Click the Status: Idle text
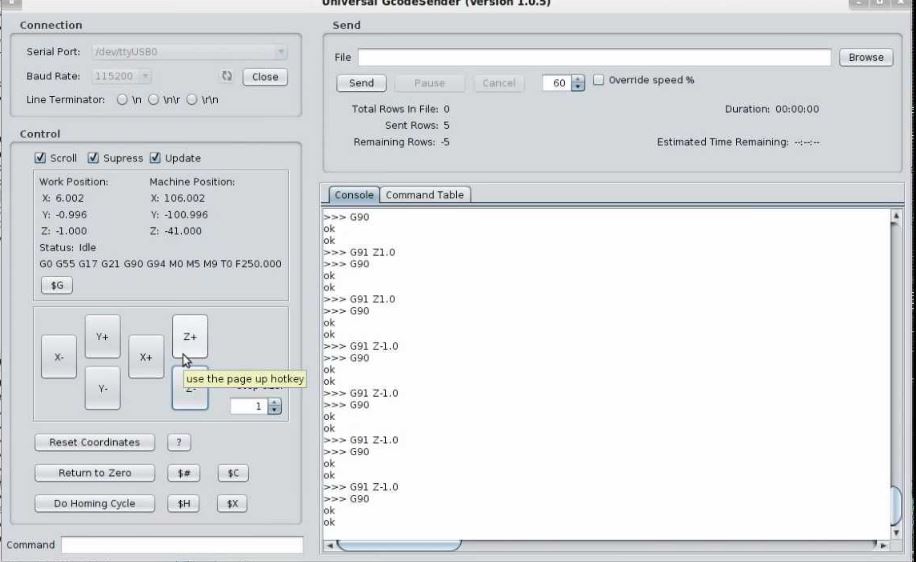 67,247
